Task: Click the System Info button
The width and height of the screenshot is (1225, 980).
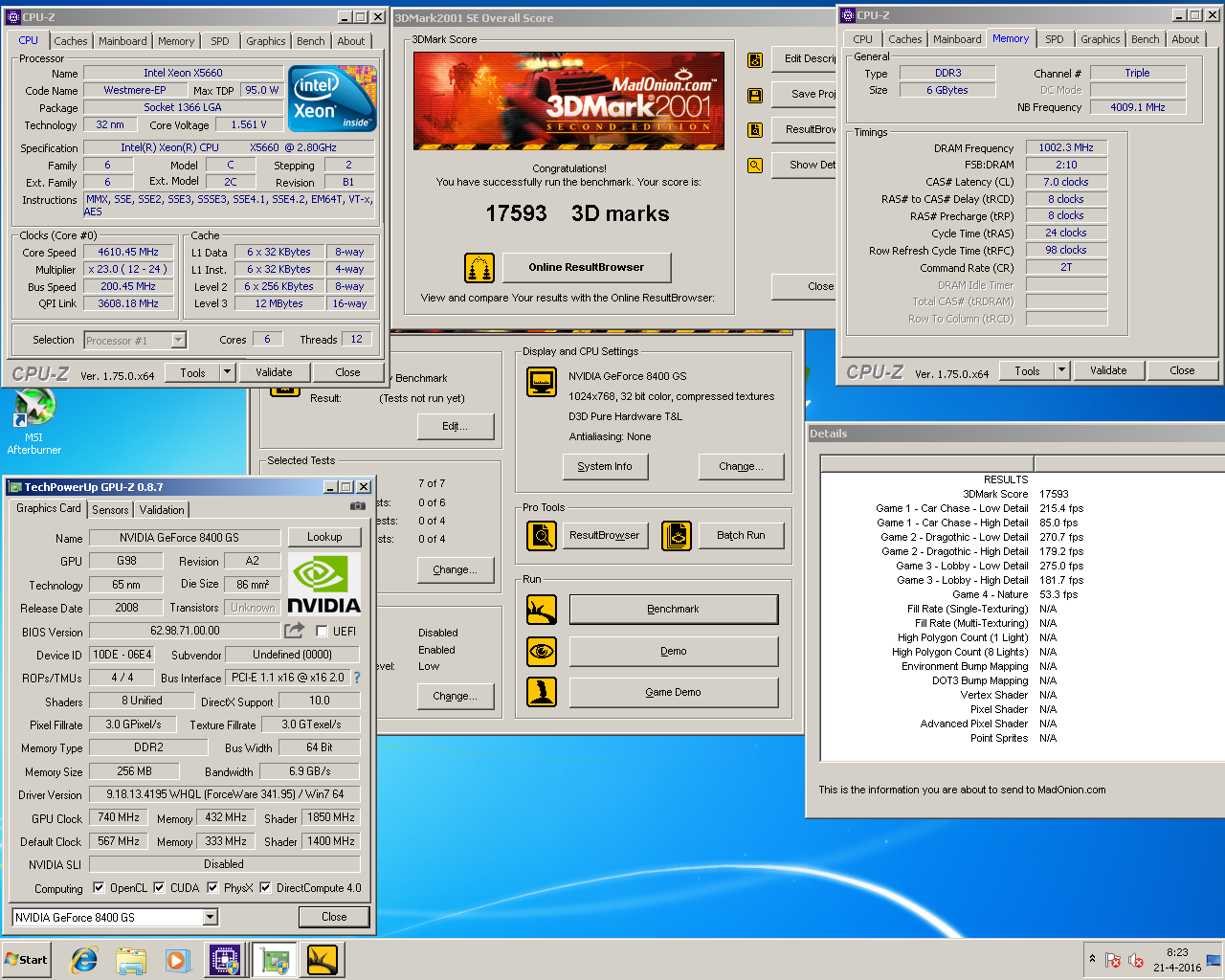Action: [x=605, y=466]
